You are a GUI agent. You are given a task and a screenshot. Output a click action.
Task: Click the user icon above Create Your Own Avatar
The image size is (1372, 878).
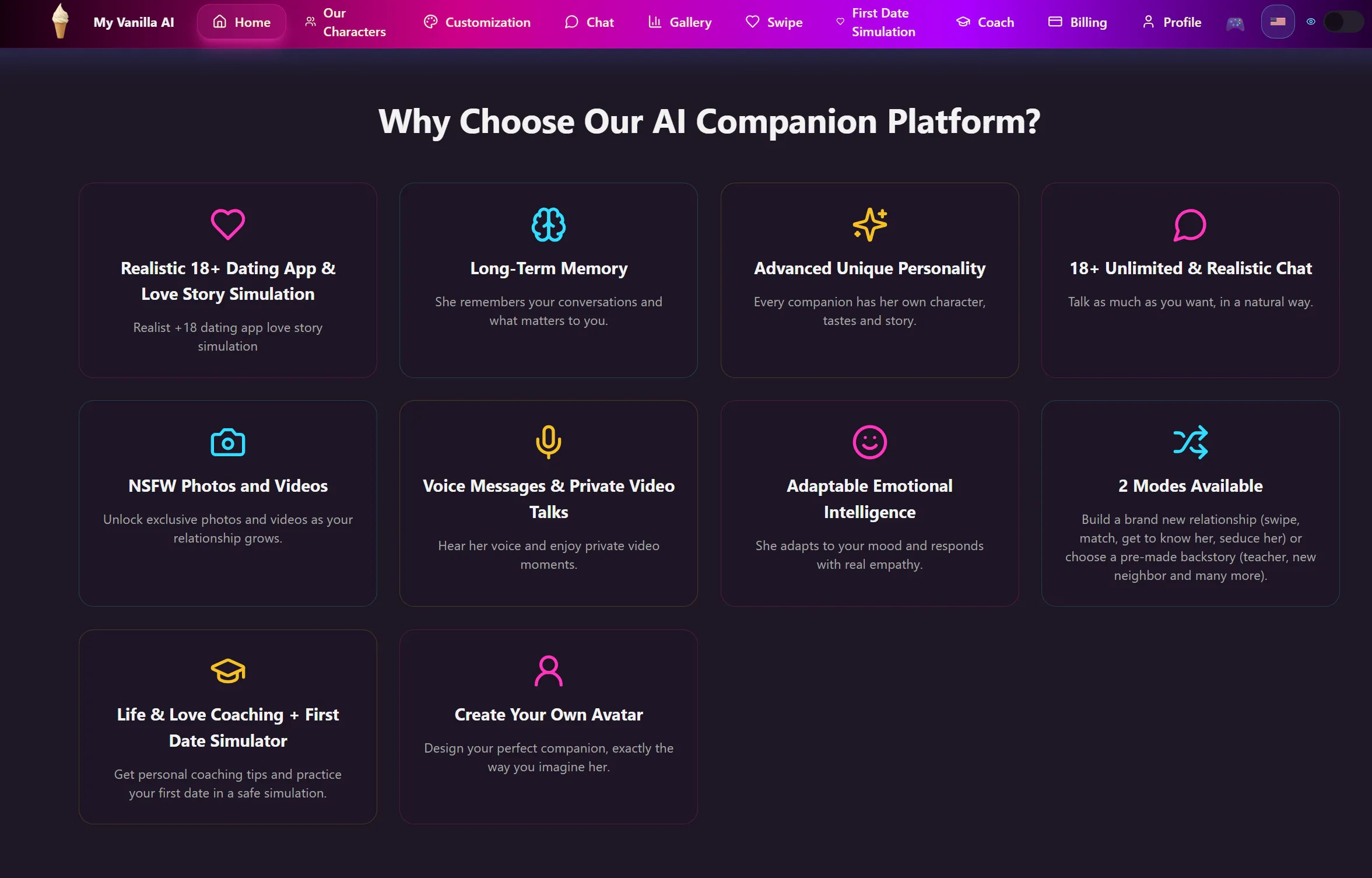tap(549, 671)
